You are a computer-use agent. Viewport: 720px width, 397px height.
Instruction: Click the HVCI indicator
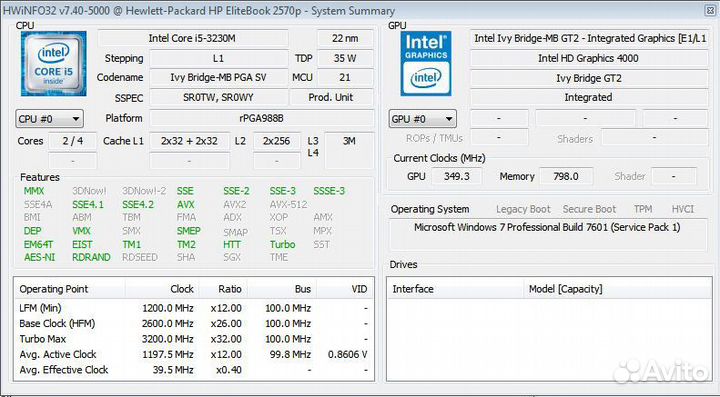pos(683,209)
